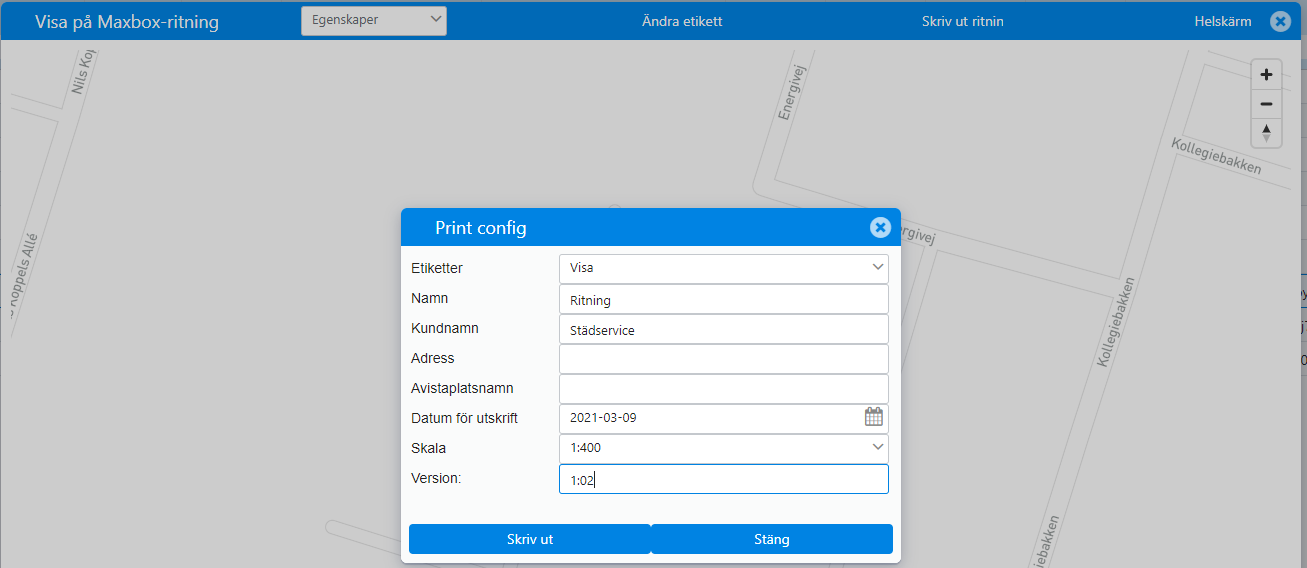This screenshot has height=568, width=1307.
Task: Close the Print config dialog with X icon
Action: pyautogui.click(x=880, y=228)
